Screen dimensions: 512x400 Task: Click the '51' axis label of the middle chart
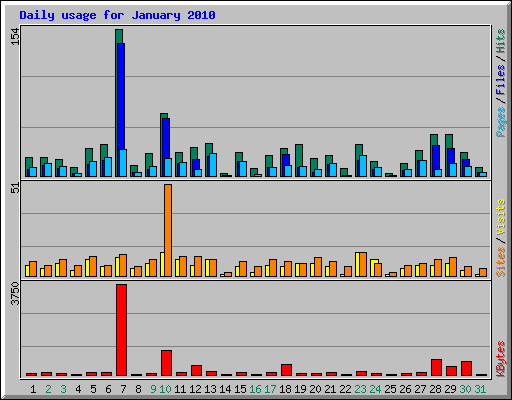tap(15, 188)
